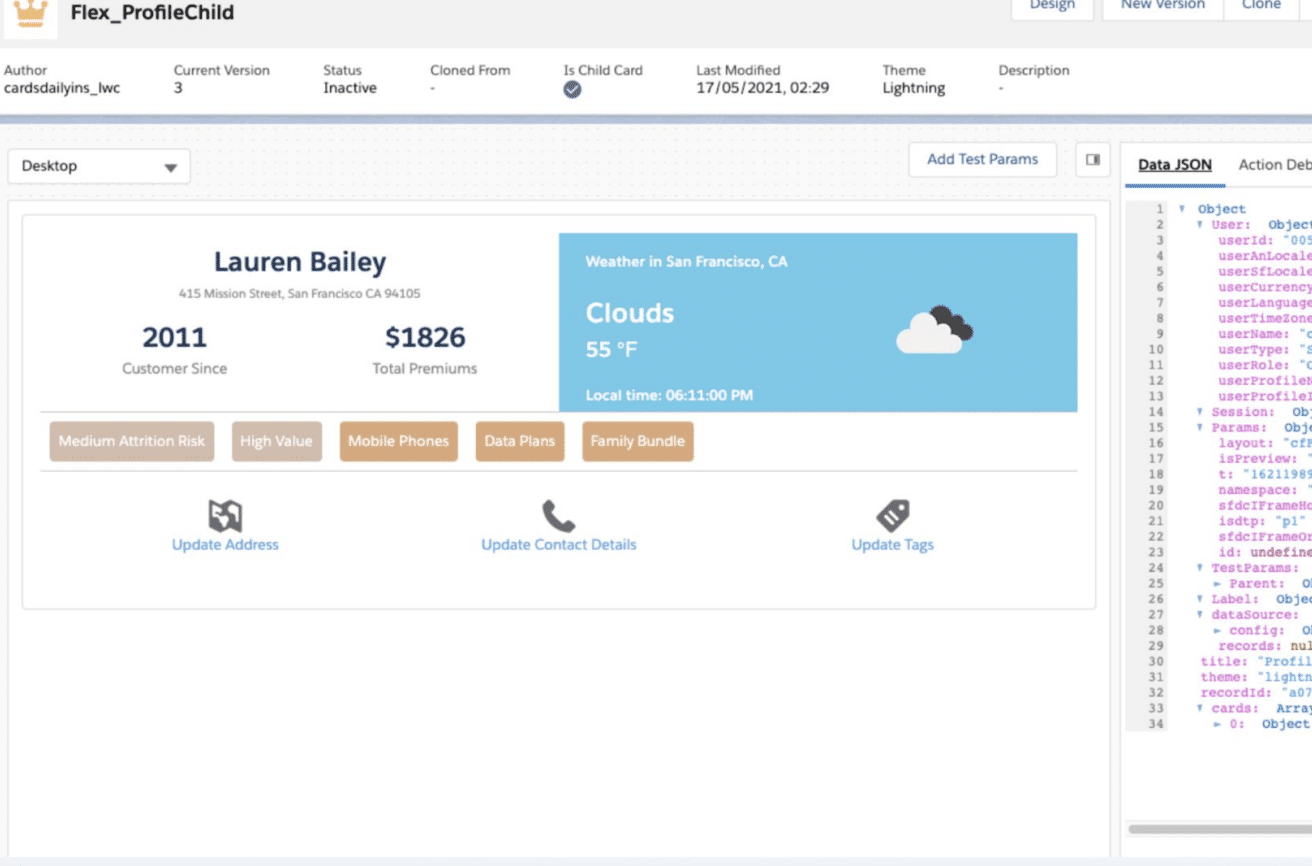Click the Update Tags tag icon
1312x866 pixels.
click(x=892, y=516)
